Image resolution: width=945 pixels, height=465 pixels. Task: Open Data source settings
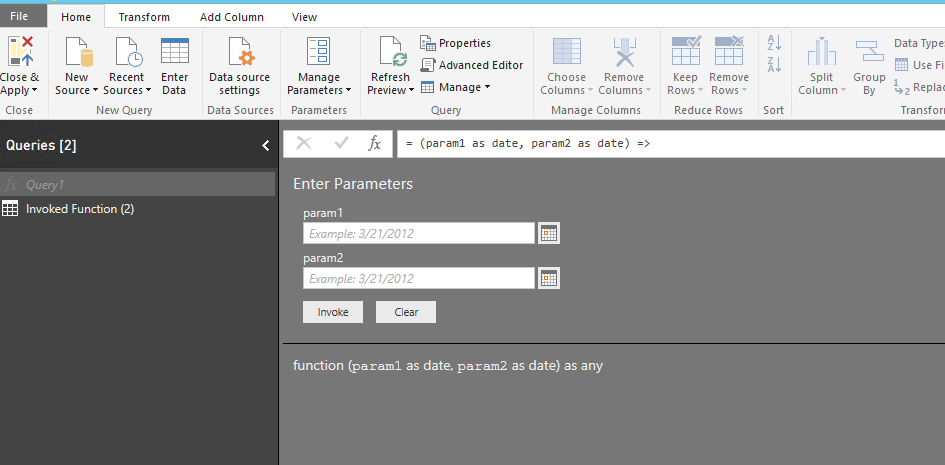point(239,66)
